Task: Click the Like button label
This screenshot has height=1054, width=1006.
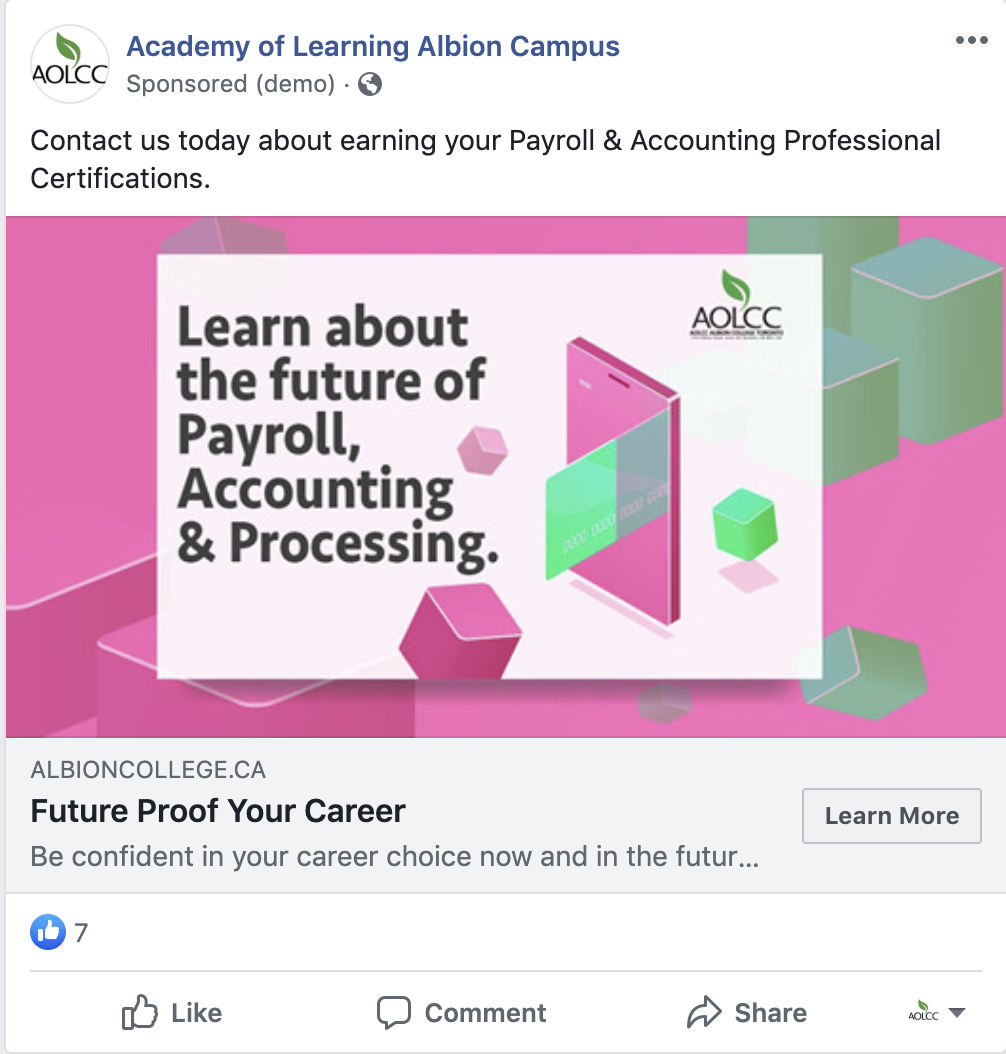Action: click(x=196, y=1013)
